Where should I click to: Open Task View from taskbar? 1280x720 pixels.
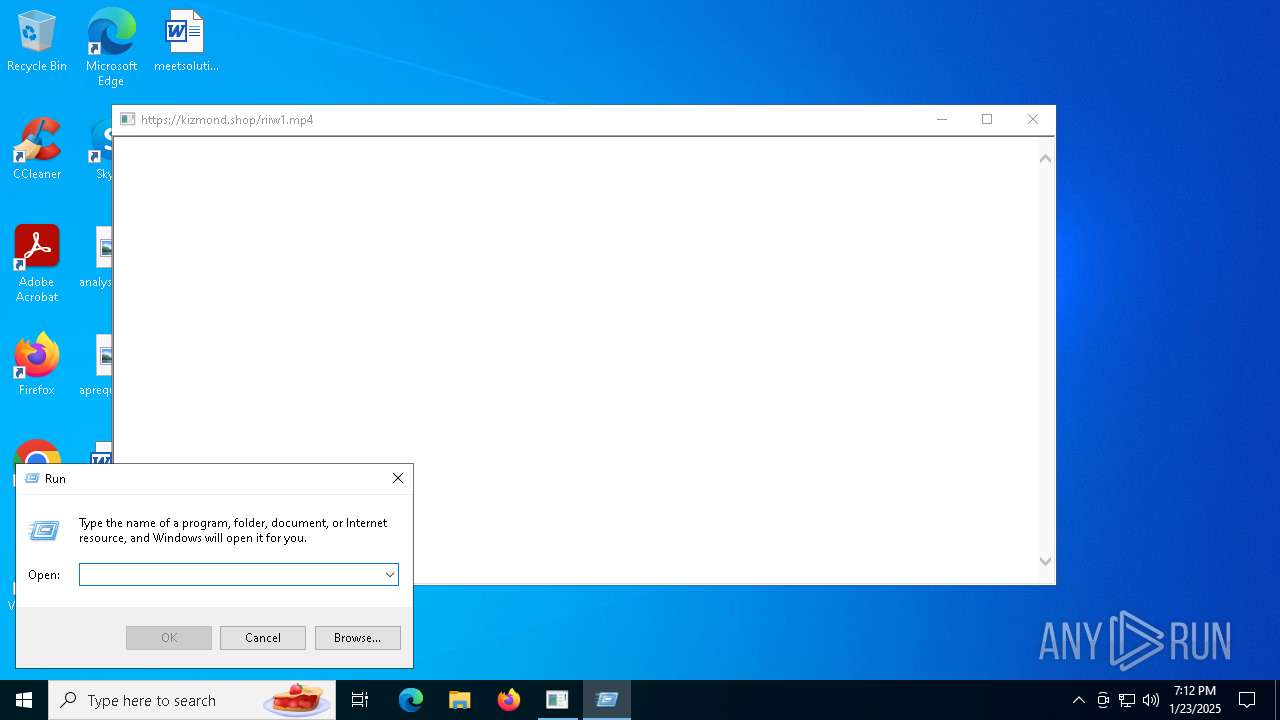(360, 700)
